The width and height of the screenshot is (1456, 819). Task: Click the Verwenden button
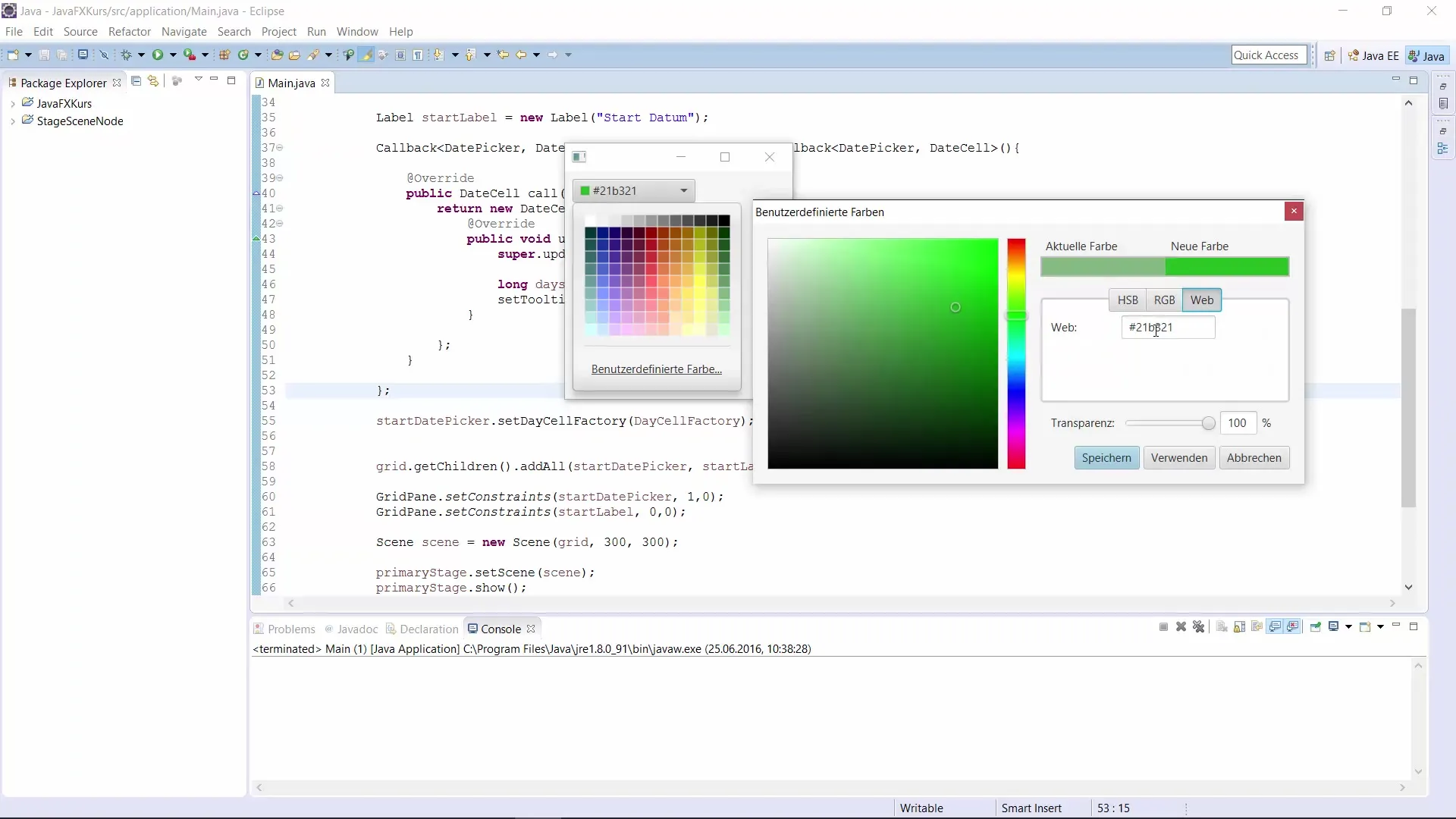1179,458
